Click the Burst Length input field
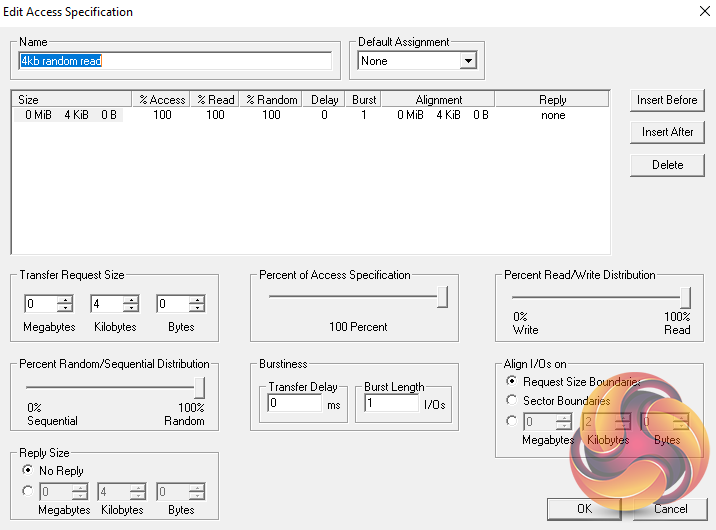Image resolution: width=716 pixels, height=530 pixels. [391, 404]
